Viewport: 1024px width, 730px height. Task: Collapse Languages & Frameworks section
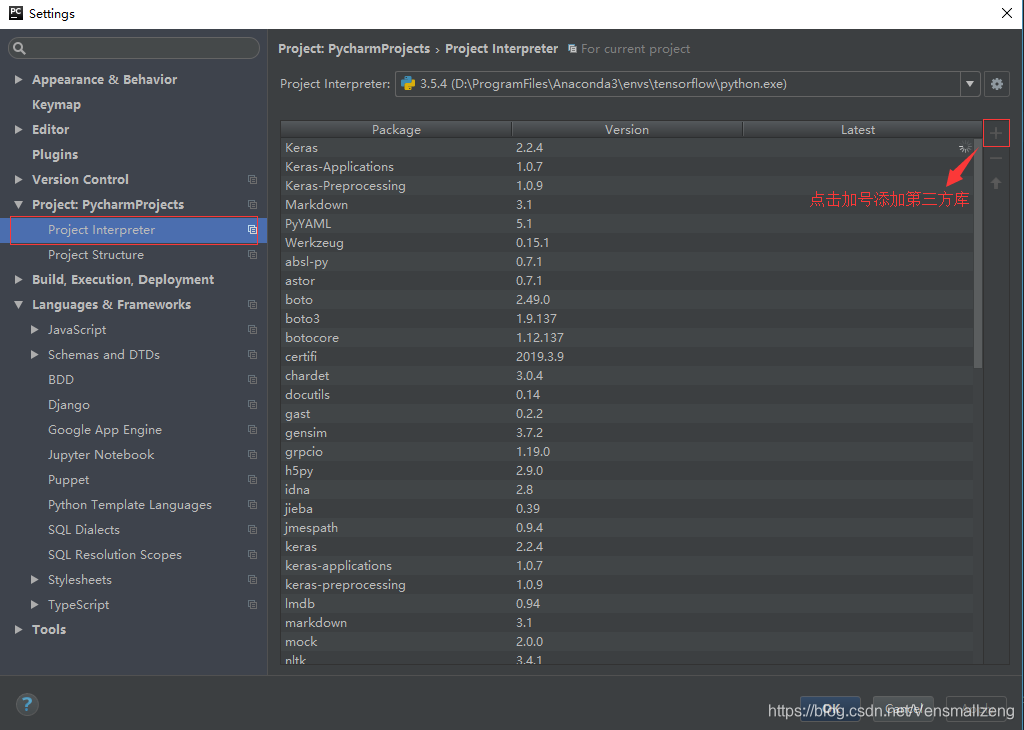[18, 305]
